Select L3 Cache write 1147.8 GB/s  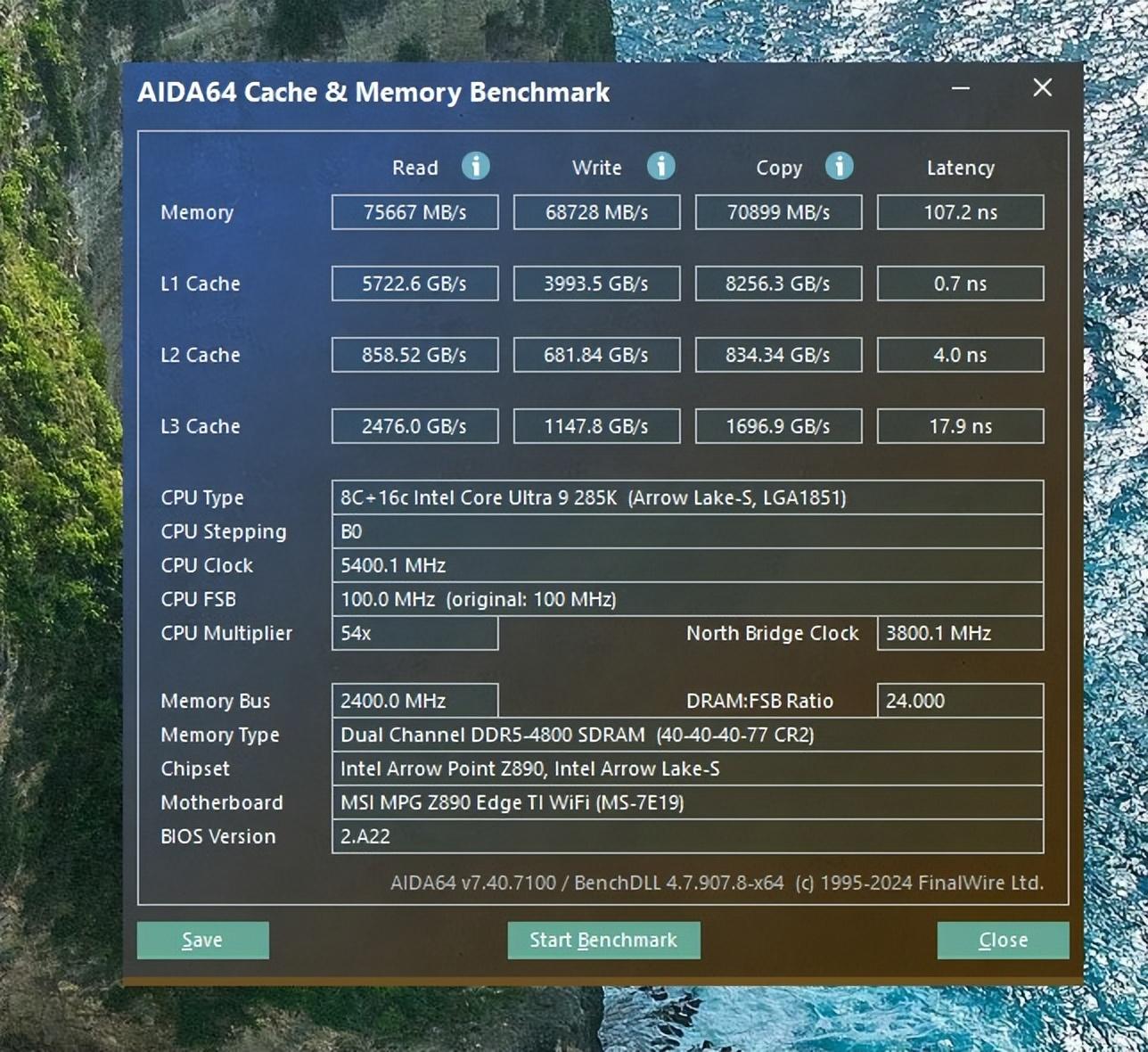click(597, 426)
